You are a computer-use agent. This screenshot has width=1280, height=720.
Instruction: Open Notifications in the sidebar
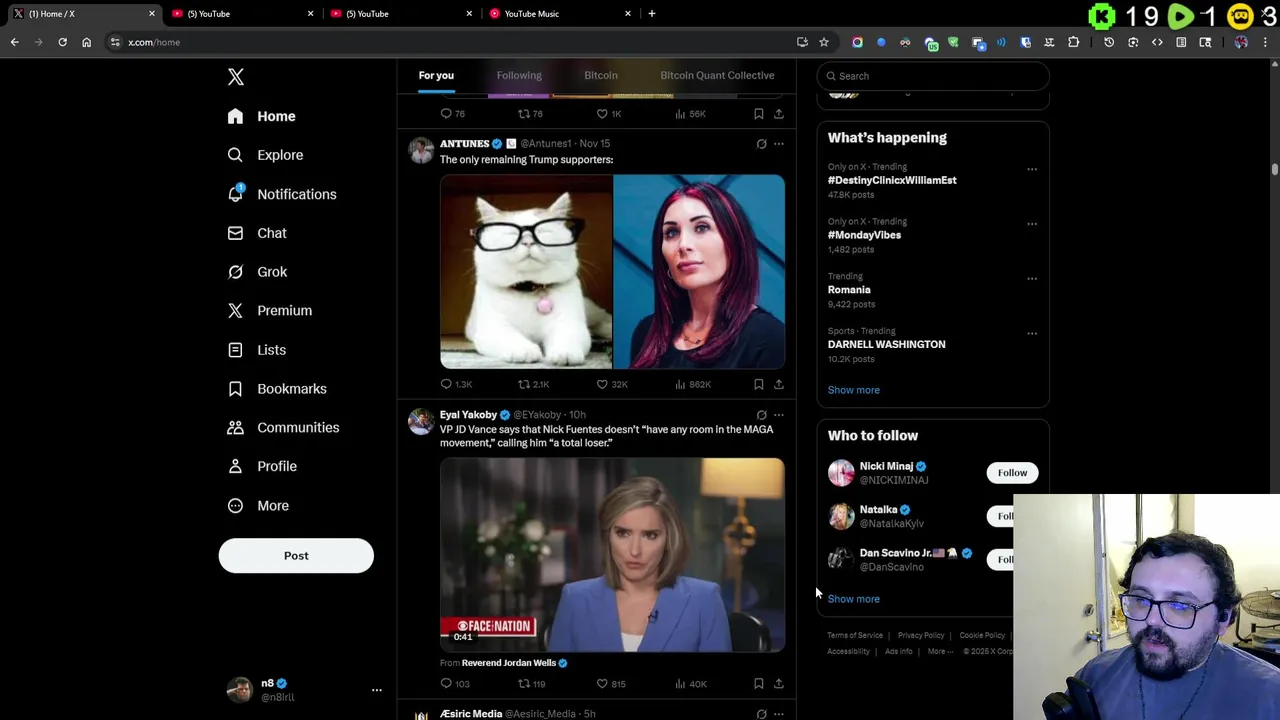(x=282, y=194)
